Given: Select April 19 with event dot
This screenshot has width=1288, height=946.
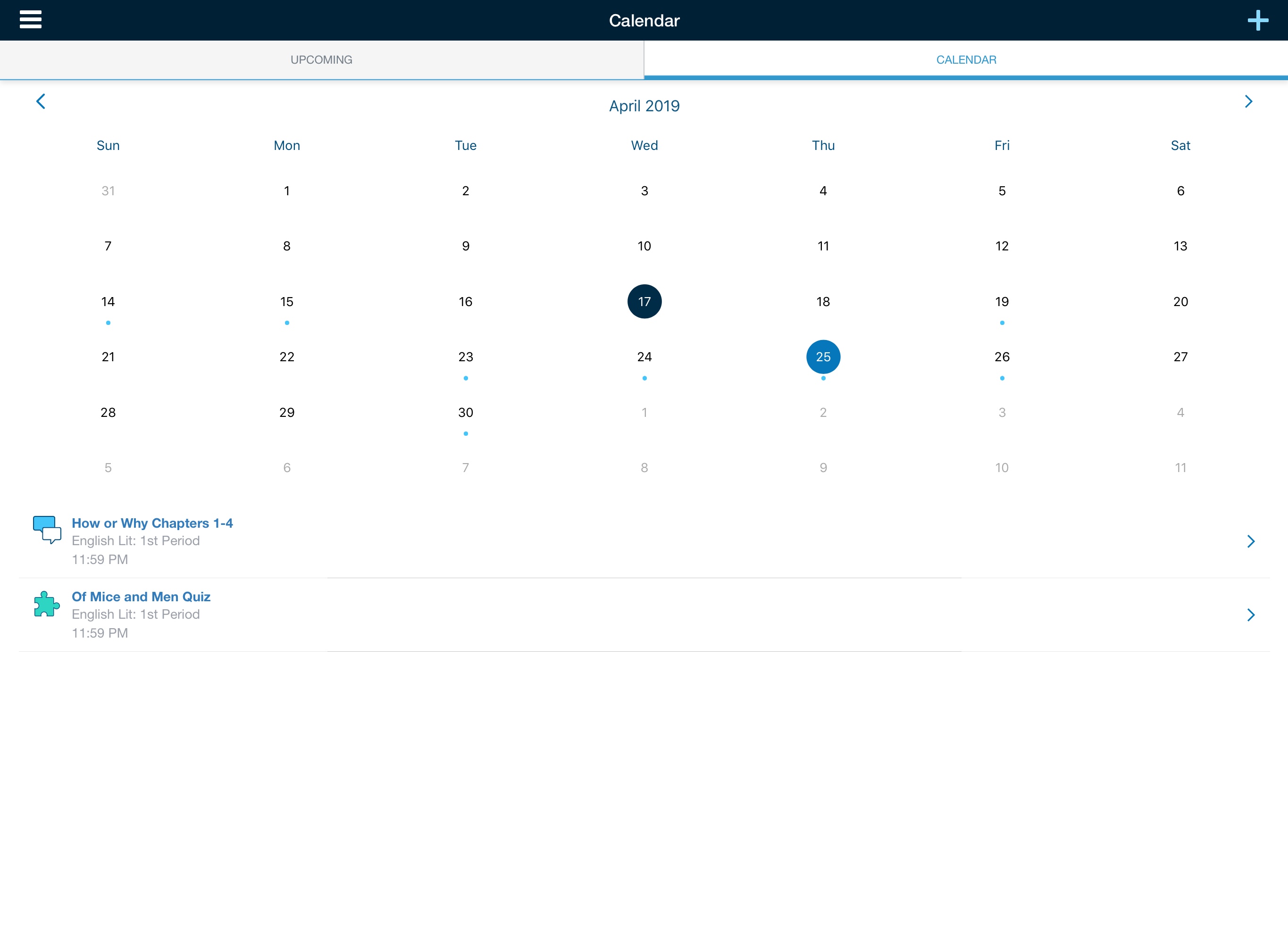Looking at the screenshot, I should click(1002, 302).
